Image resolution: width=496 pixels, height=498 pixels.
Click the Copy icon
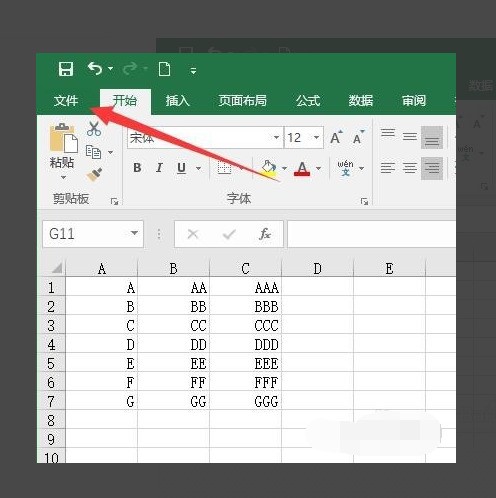pyautogui.click(x=93, y=152)
